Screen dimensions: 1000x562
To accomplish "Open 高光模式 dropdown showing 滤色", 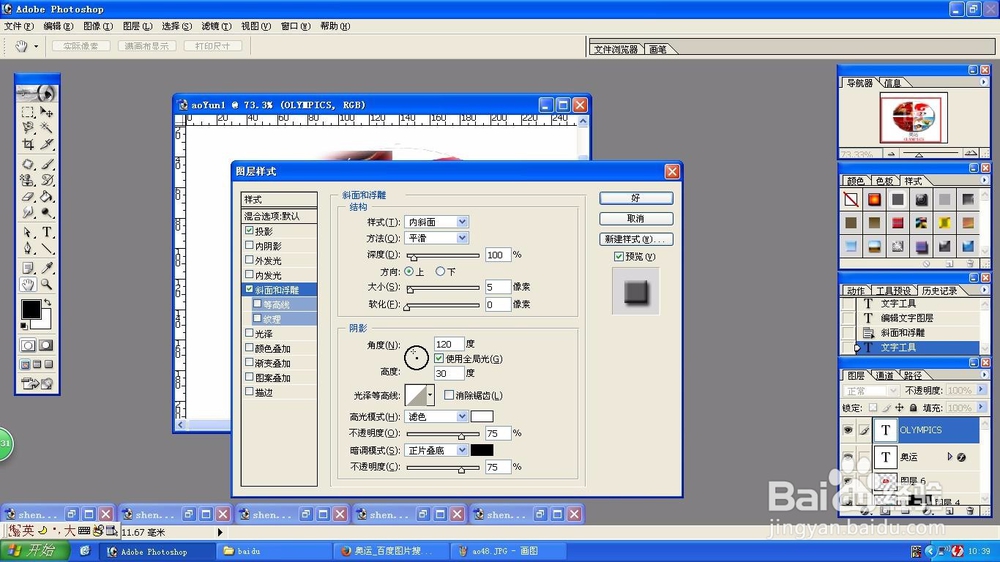I will click(462, 417).
